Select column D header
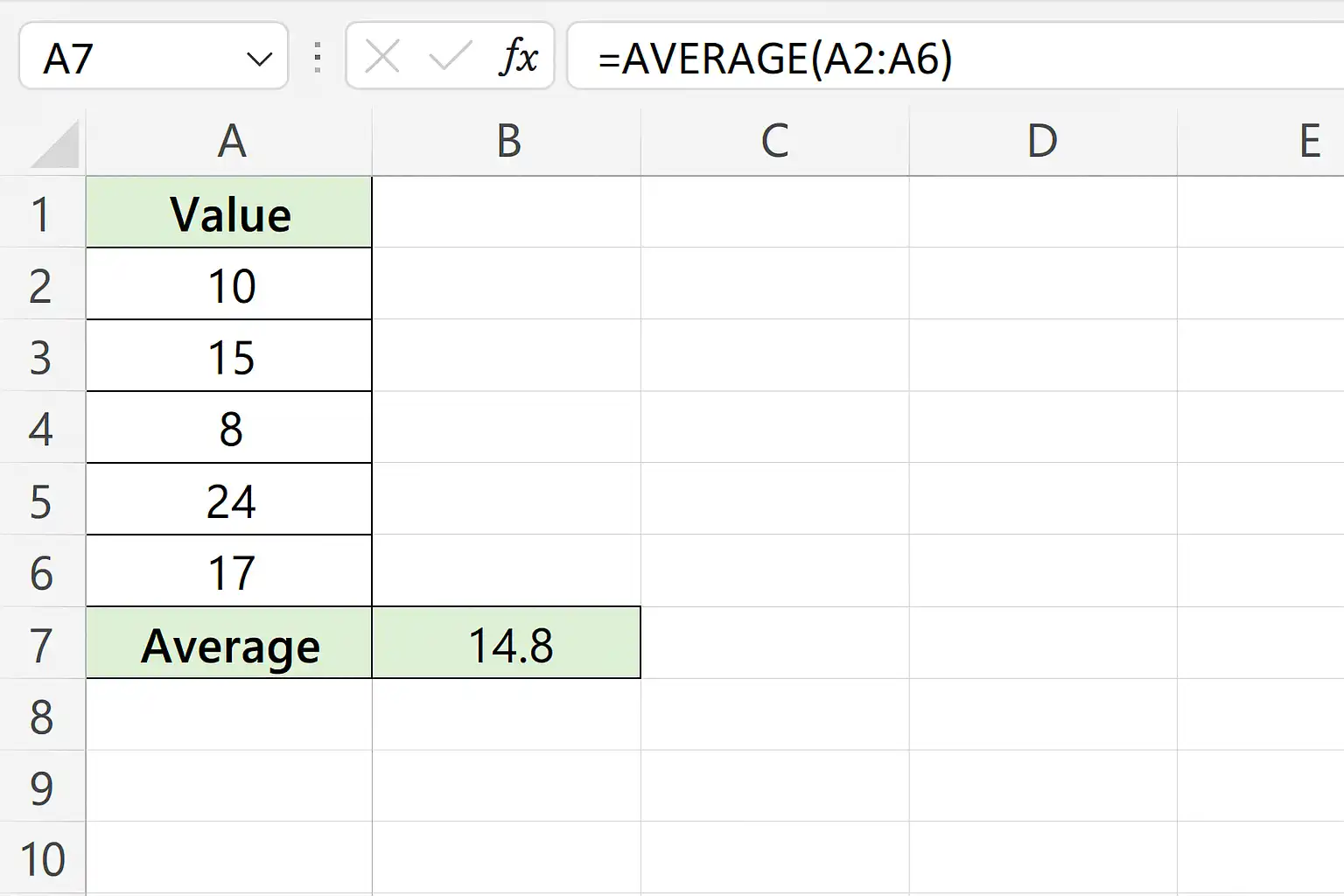The image size is (1344, 896). (x=1043, y=142)
